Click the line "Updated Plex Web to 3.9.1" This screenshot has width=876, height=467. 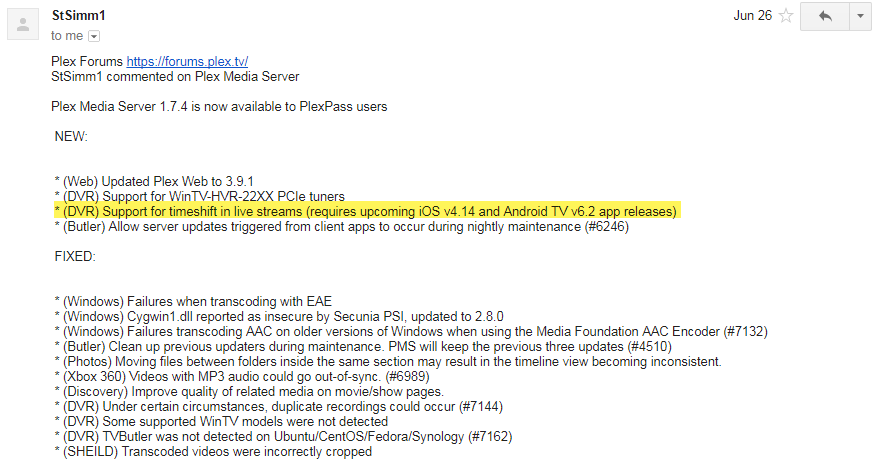pyautogui.click(x=154, y=182)
